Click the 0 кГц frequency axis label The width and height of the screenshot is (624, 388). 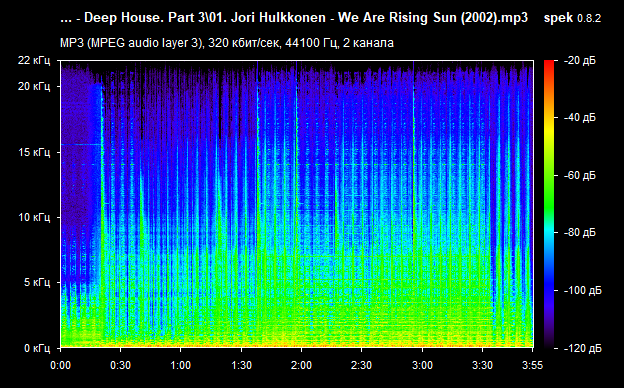click(37, 348)
